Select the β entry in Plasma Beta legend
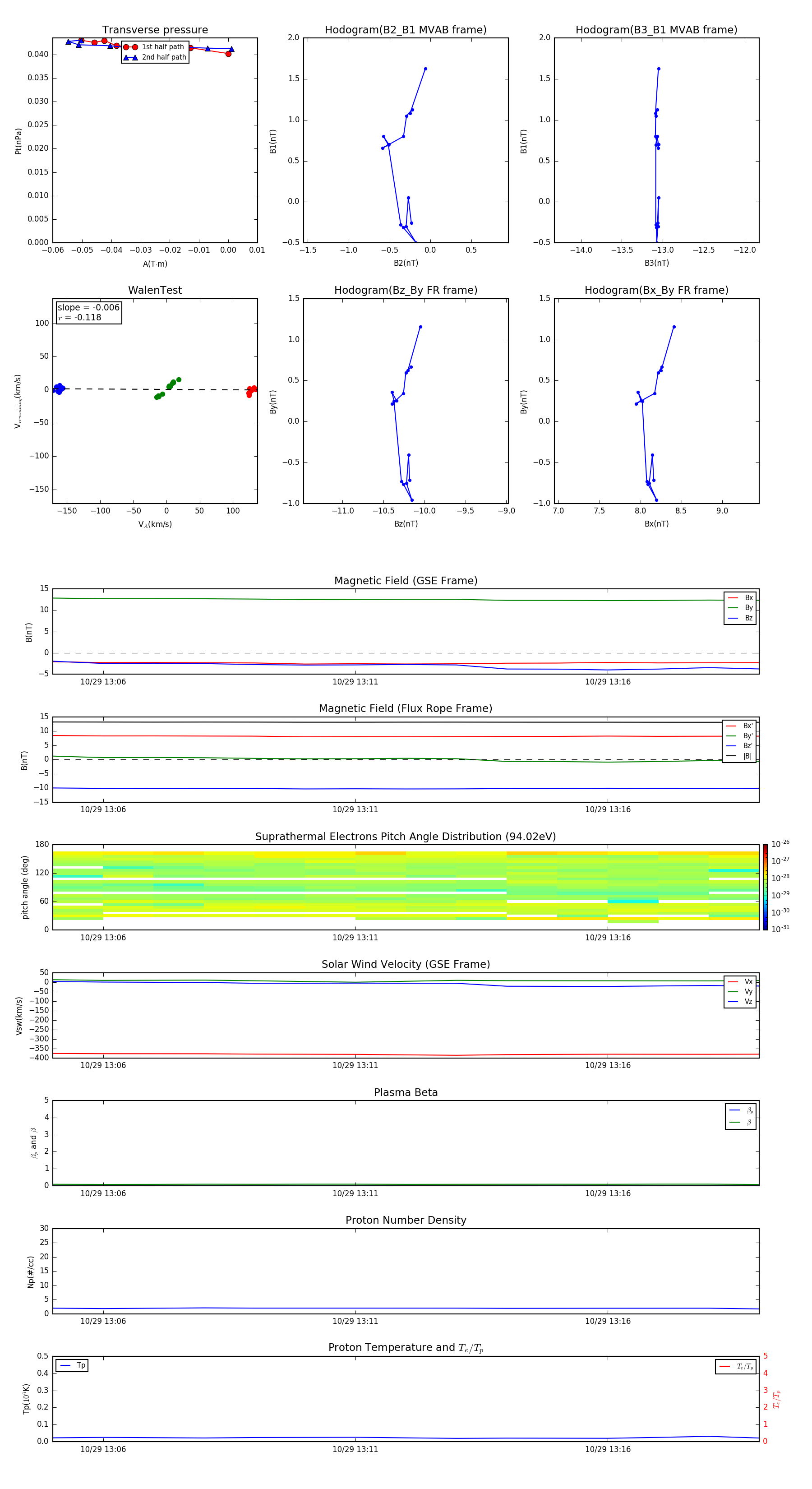Viewport: 812px width, 1489px height. [x=741, y=1122]
